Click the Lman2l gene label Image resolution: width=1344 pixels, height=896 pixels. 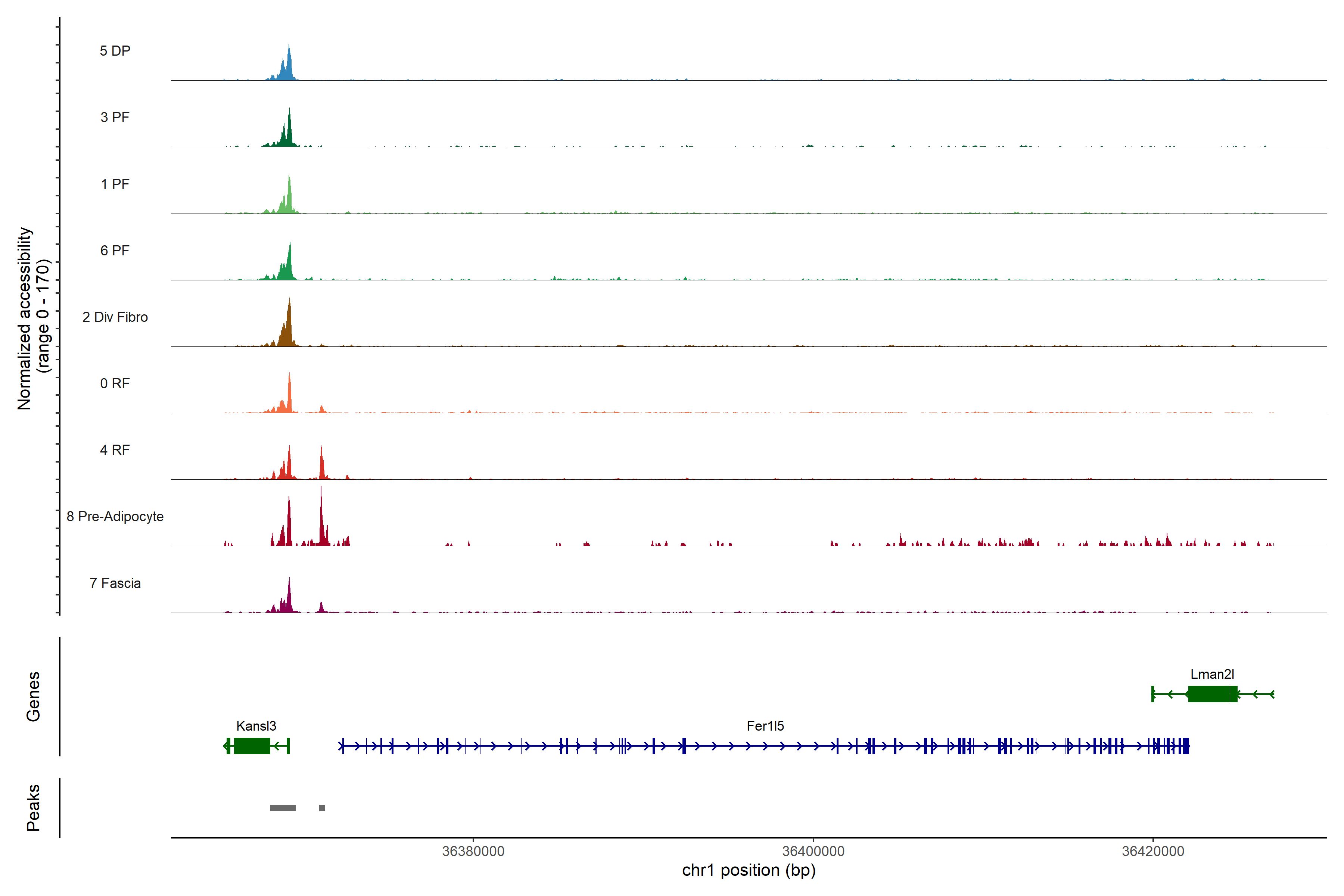click(1212, 674)
